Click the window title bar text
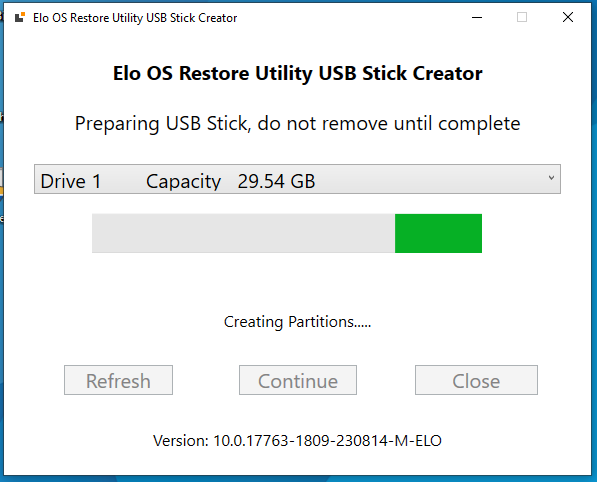This screenshot has width=597, height=482. pos(135,18)
